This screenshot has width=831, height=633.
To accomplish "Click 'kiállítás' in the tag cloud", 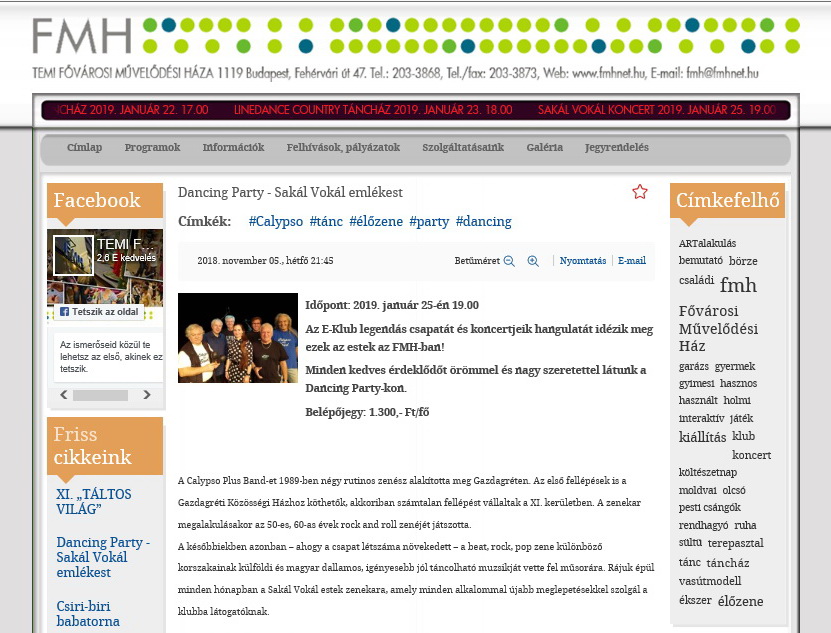I will (x=702, y=437).
